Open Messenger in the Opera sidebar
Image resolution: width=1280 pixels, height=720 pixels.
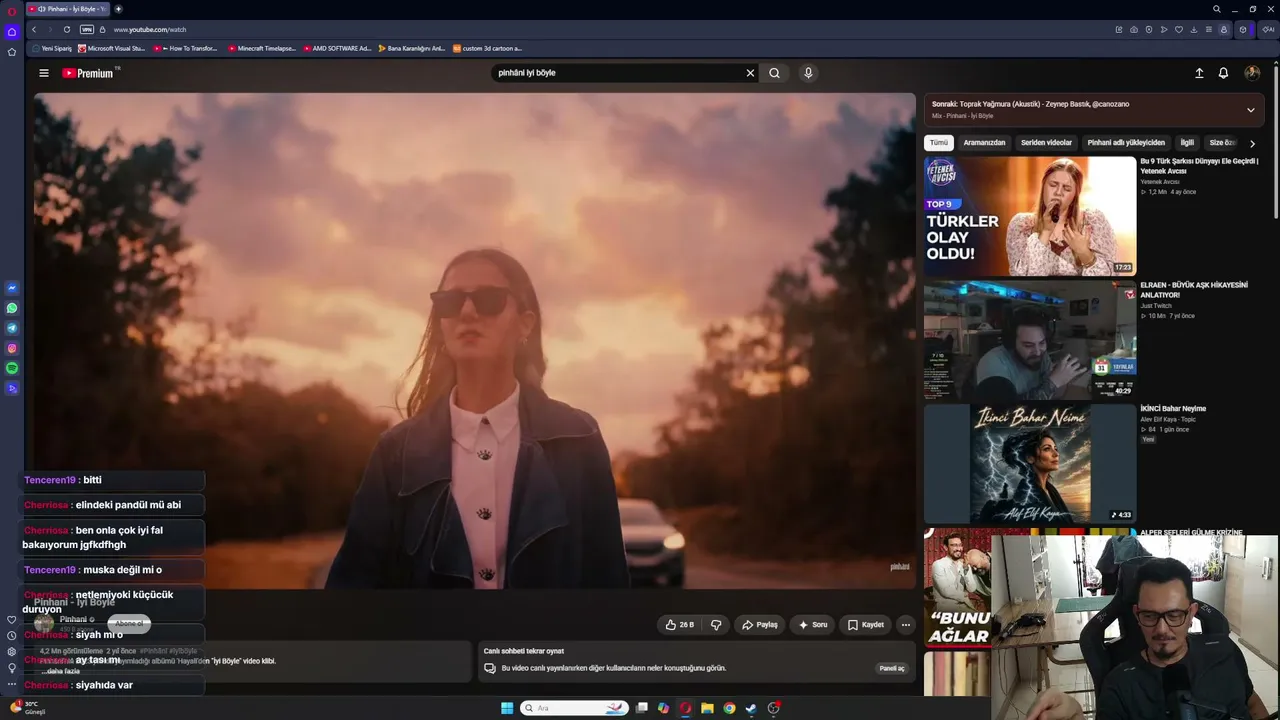(x=12, y=288)
